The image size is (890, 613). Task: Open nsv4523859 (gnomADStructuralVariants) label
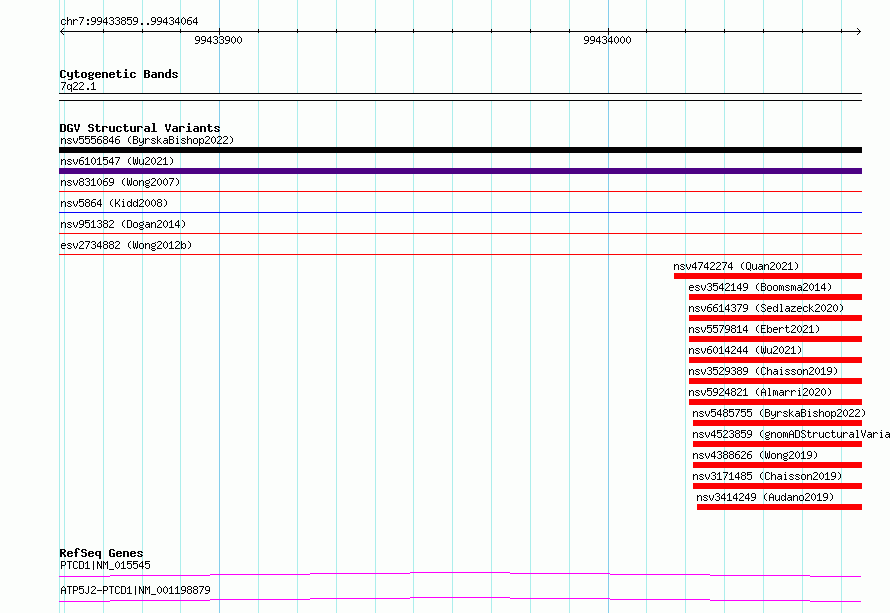(791, 434)
